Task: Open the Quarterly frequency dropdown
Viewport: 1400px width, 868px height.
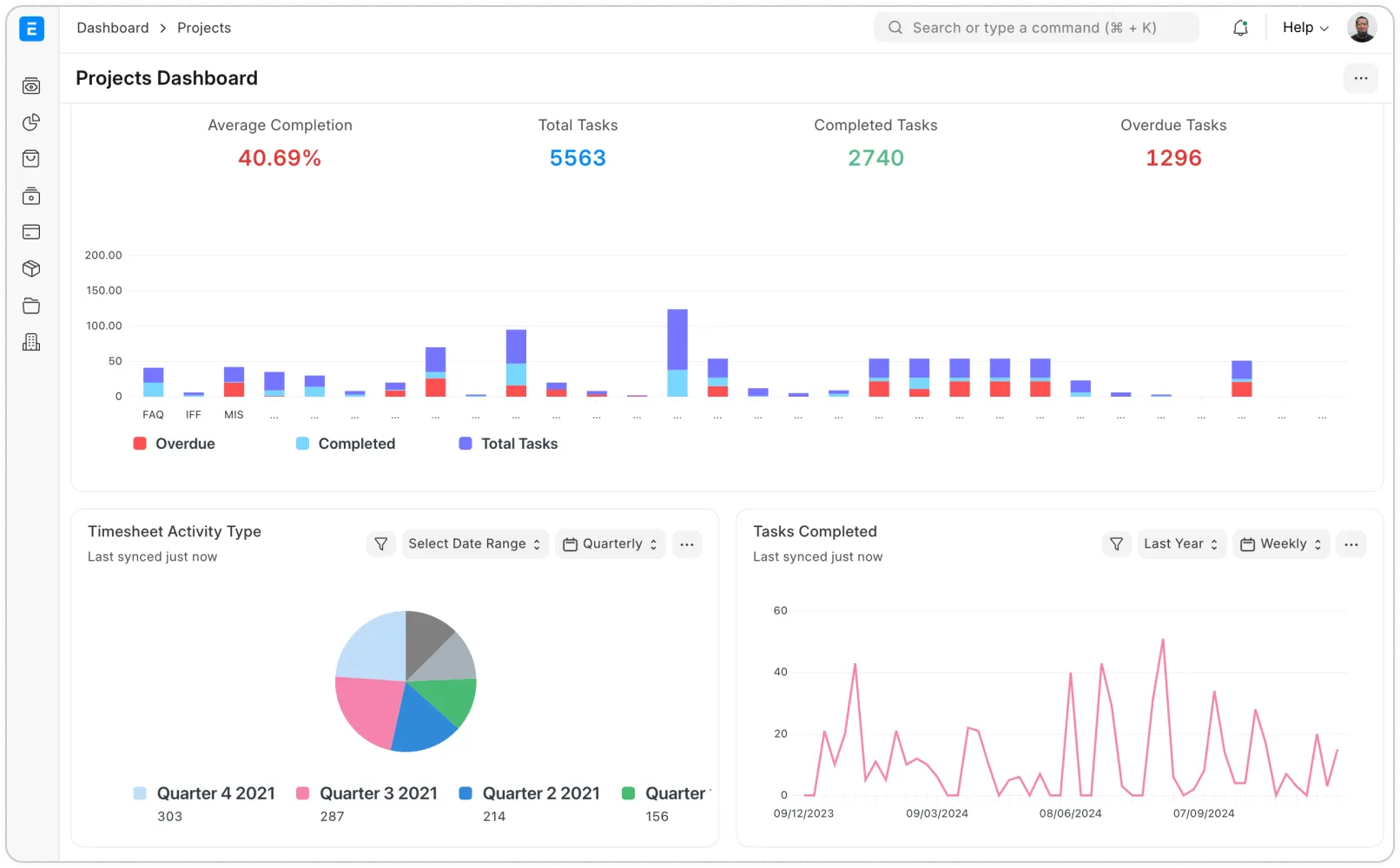Action: pyautogui.click(x=610, y=543)
